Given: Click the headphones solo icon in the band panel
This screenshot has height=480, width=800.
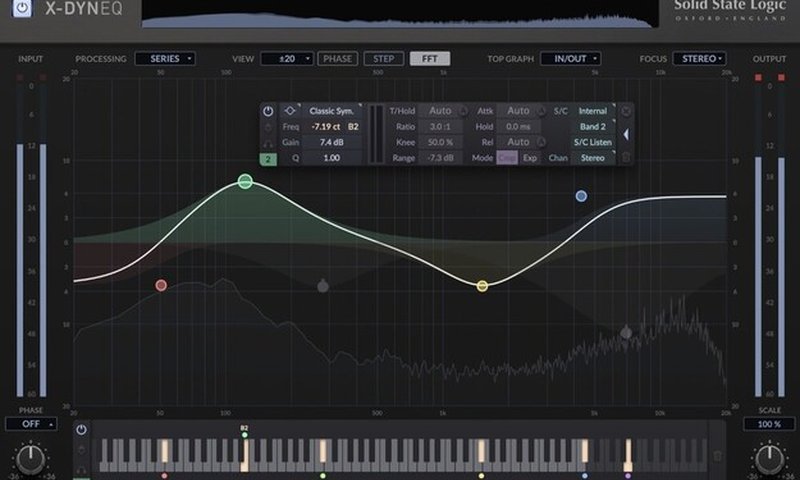Looking at the screenshot, I should 268,143.
